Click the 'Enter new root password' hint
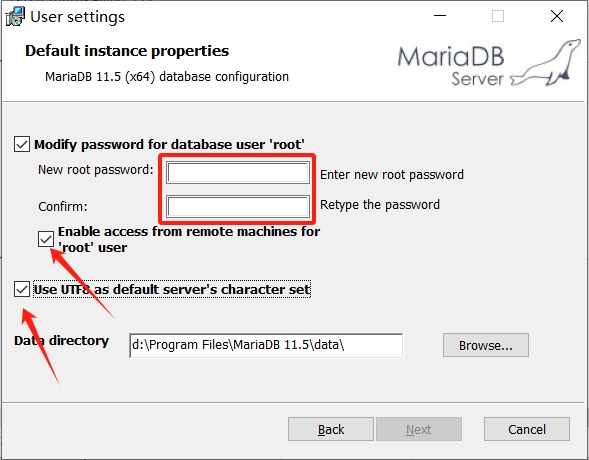Screen dimensions: 589x460 [x=392, y=175]
